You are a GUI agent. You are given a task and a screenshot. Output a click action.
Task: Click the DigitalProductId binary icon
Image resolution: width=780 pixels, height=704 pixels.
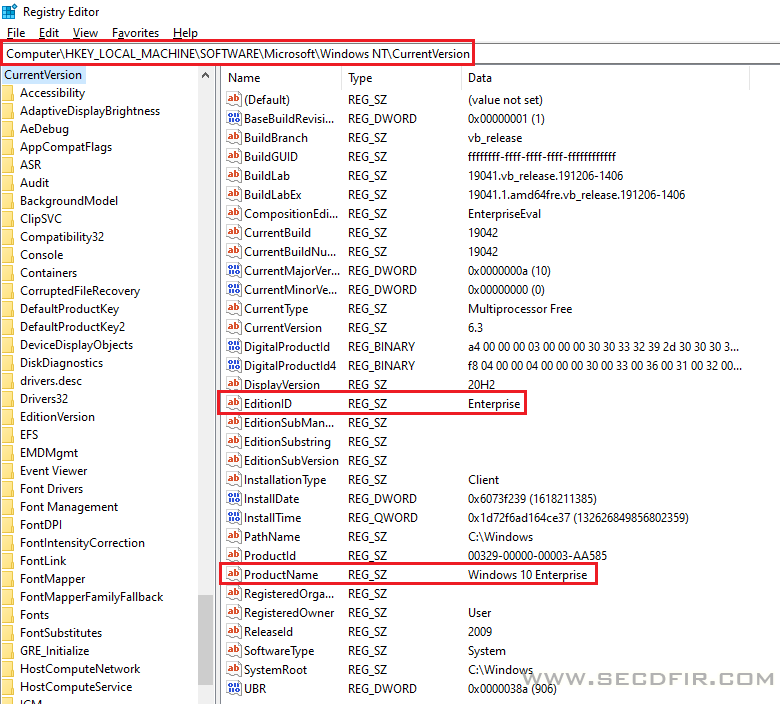pyautogui.click(x=234, y=346)
